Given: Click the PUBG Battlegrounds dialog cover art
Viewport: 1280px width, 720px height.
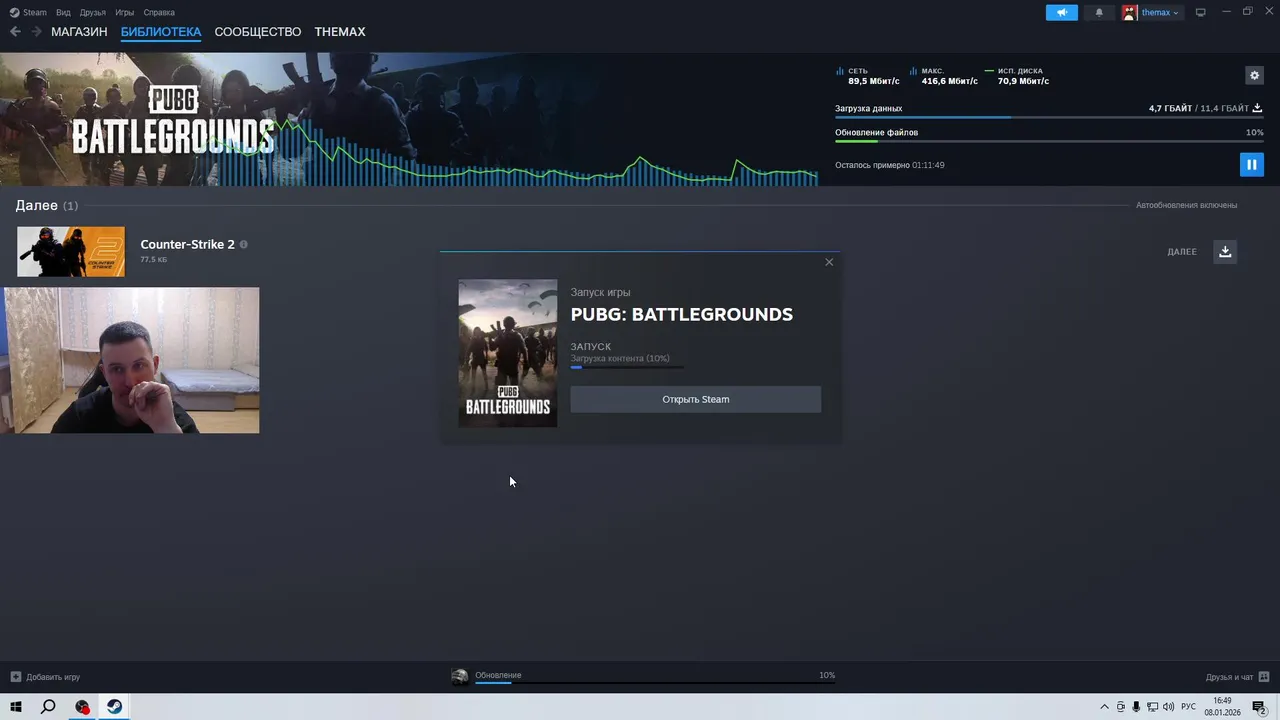Looking at the screenshot, I should tap(508, 353).
